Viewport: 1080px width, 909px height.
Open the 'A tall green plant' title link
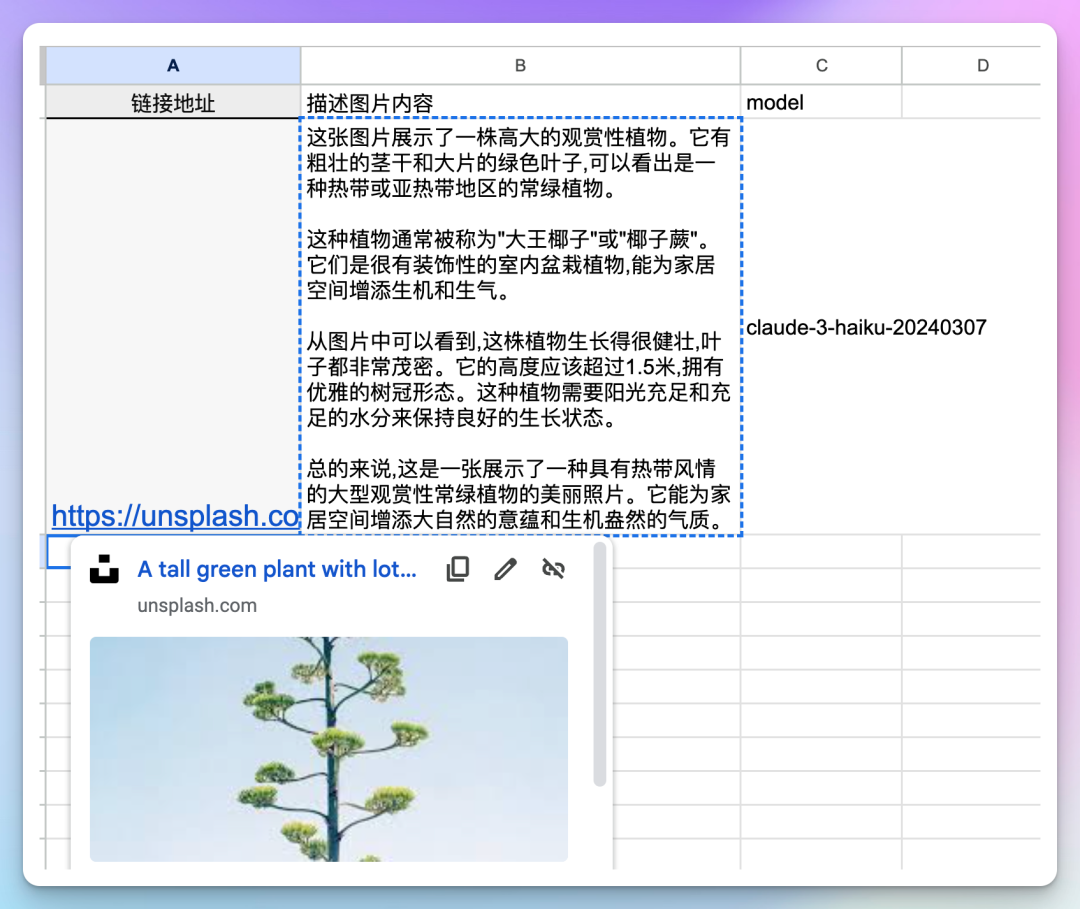pos(277,569)
